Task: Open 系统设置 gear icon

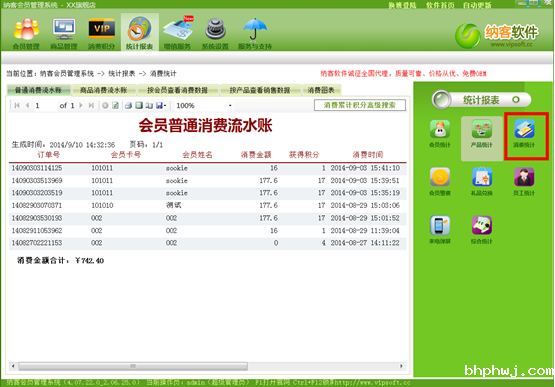Action: pos(215,33)
